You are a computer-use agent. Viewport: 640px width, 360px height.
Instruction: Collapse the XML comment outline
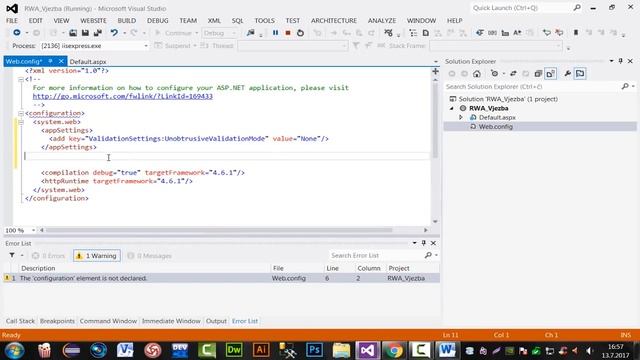pos(21,79)
